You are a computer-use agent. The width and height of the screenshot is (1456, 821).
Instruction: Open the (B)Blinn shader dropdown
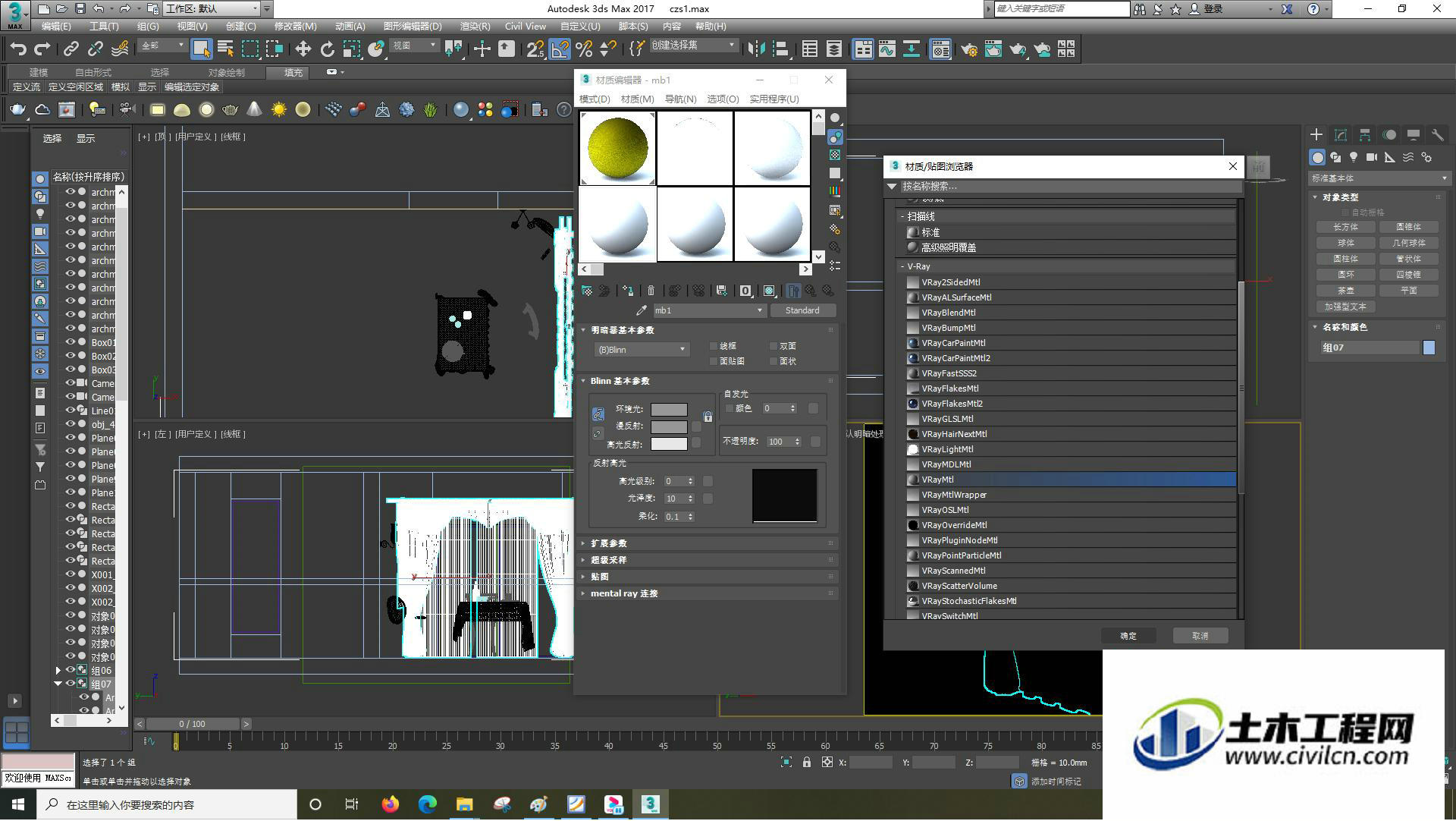pyautogui.click(x=642, y=350)
